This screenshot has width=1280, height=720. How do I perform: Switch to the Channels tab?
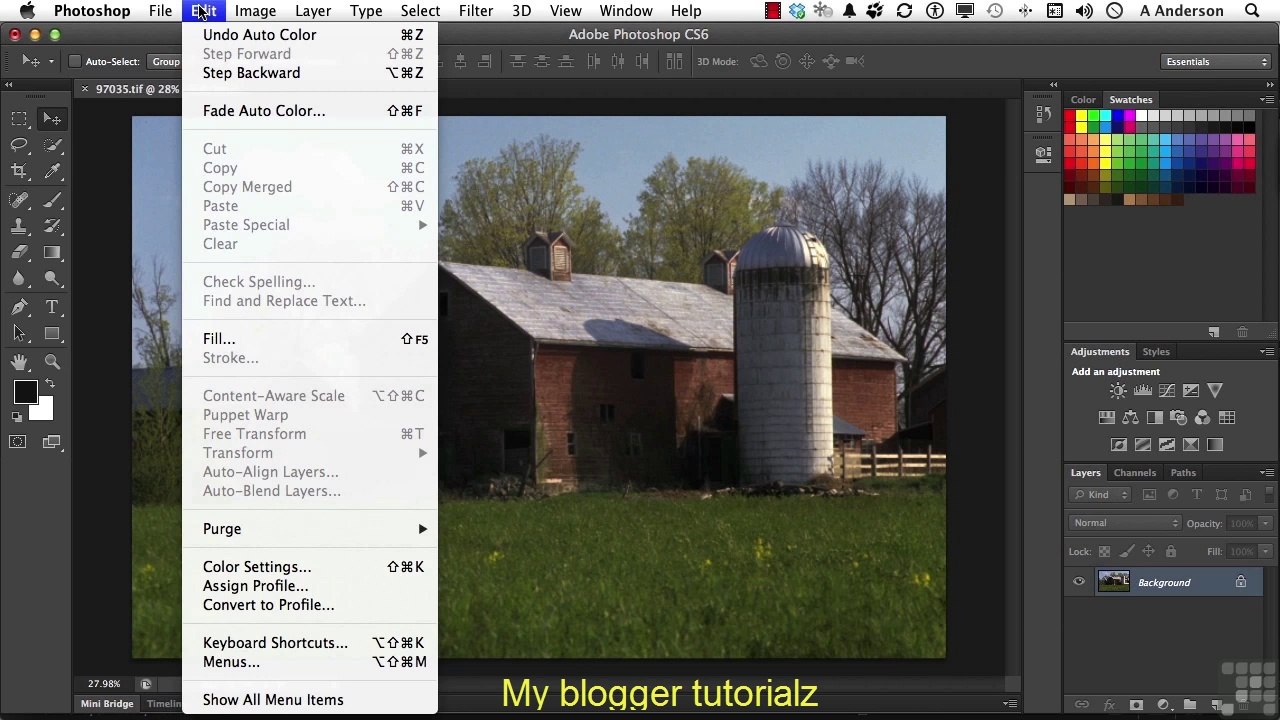click(1135, 473)
